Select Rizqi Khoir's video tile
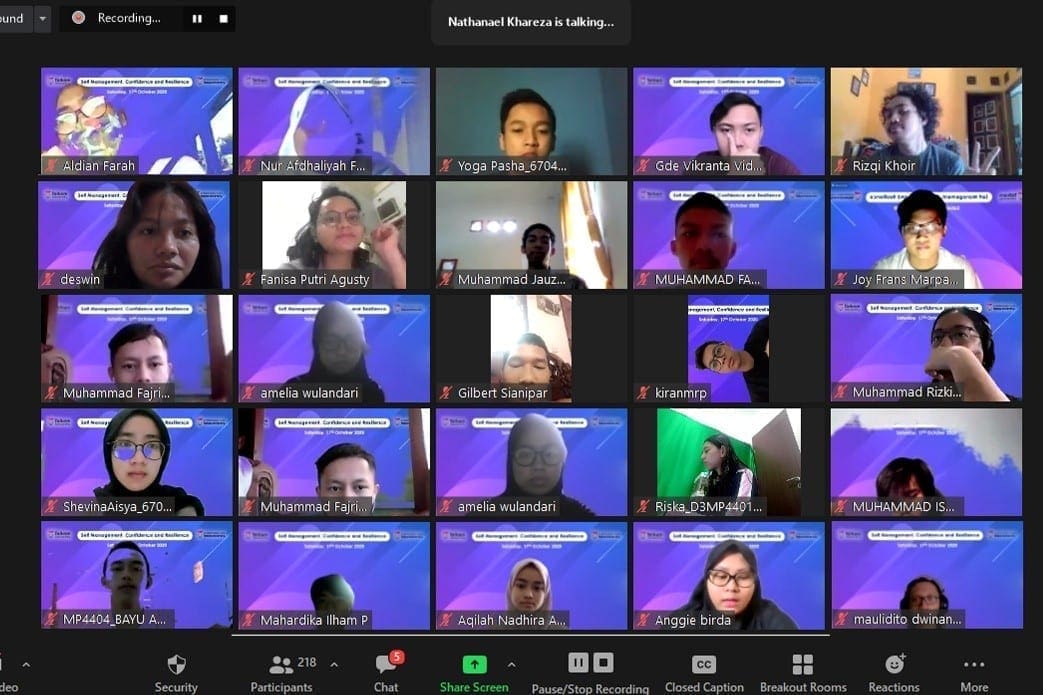 point(926,121)
